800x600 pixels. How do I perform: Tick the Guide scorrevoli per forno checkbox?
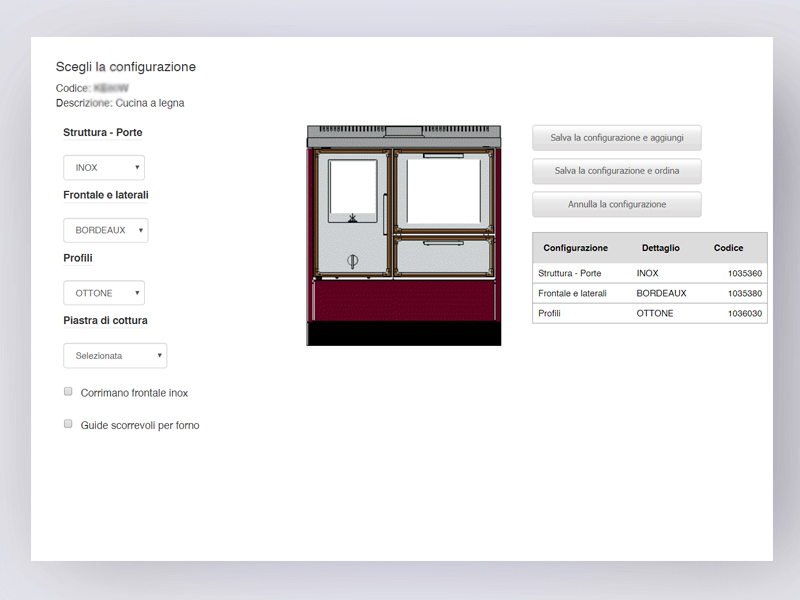point(69,424)
